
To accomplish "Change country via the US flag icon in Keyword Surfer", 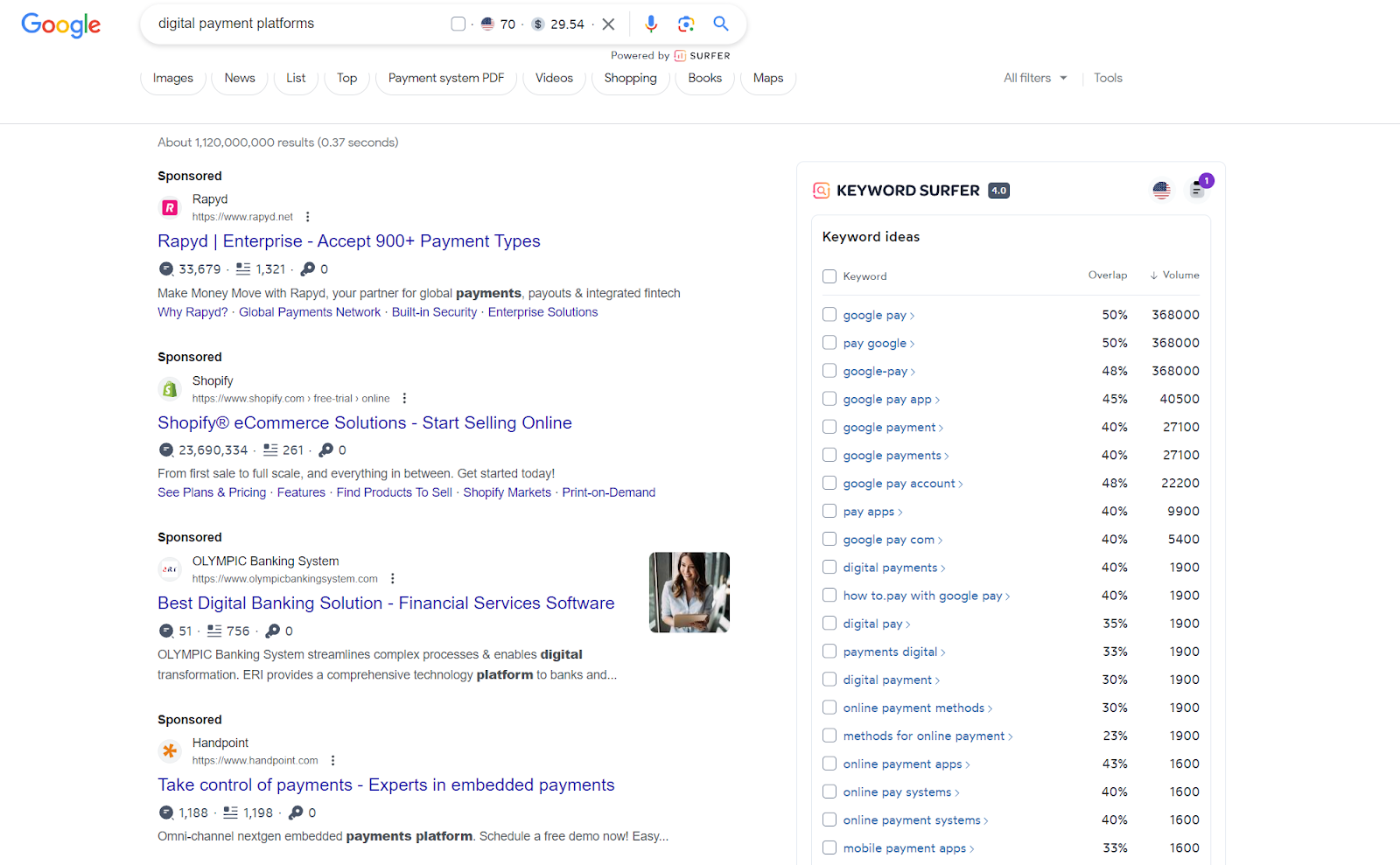I will coord(1162,190).
